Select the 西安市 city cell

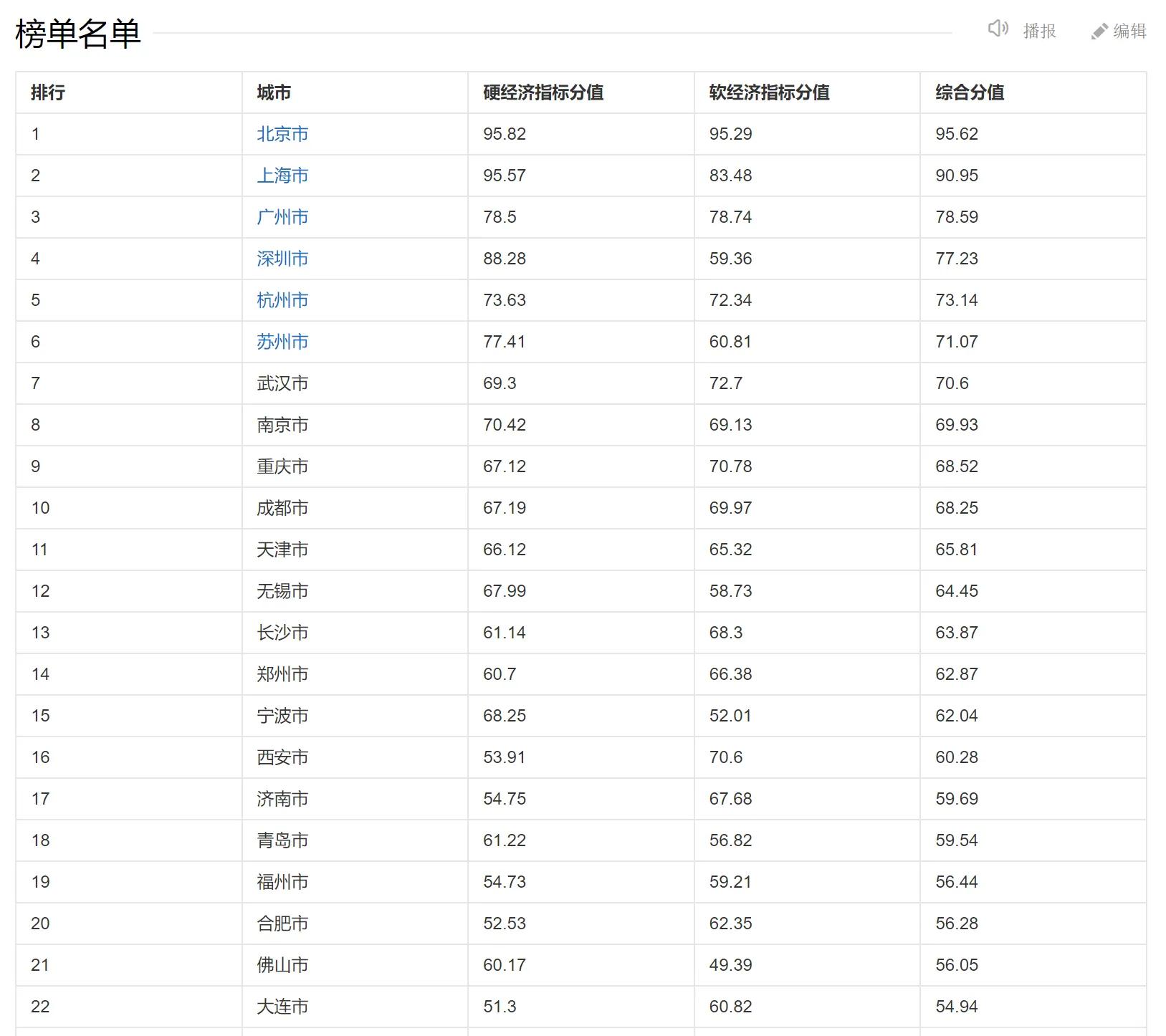coord(355,757)
